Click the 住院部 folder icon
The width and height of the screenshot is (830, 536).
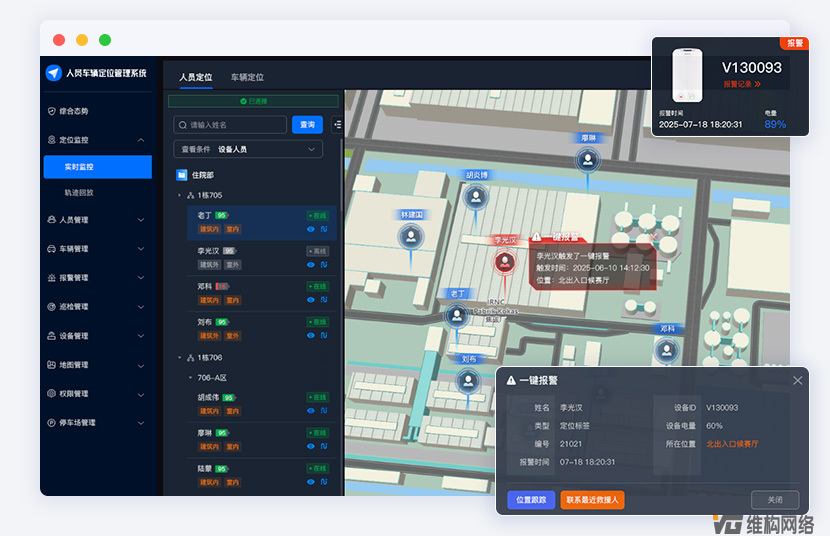tap(181, 174)
